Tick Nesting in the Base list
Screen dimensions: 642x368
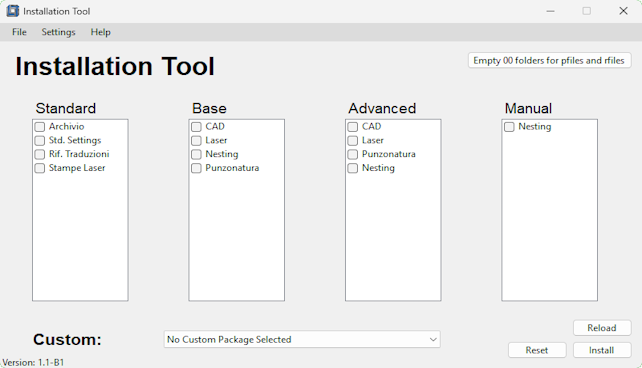point(196,154)
